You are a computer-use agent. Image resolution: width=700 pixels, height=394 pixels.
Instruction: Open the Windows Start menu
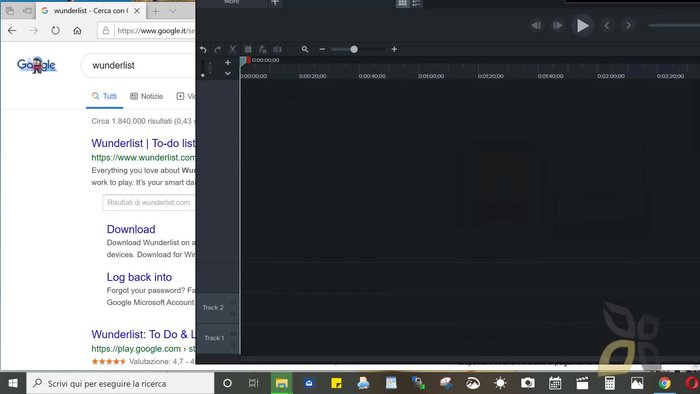coord(13,383)
